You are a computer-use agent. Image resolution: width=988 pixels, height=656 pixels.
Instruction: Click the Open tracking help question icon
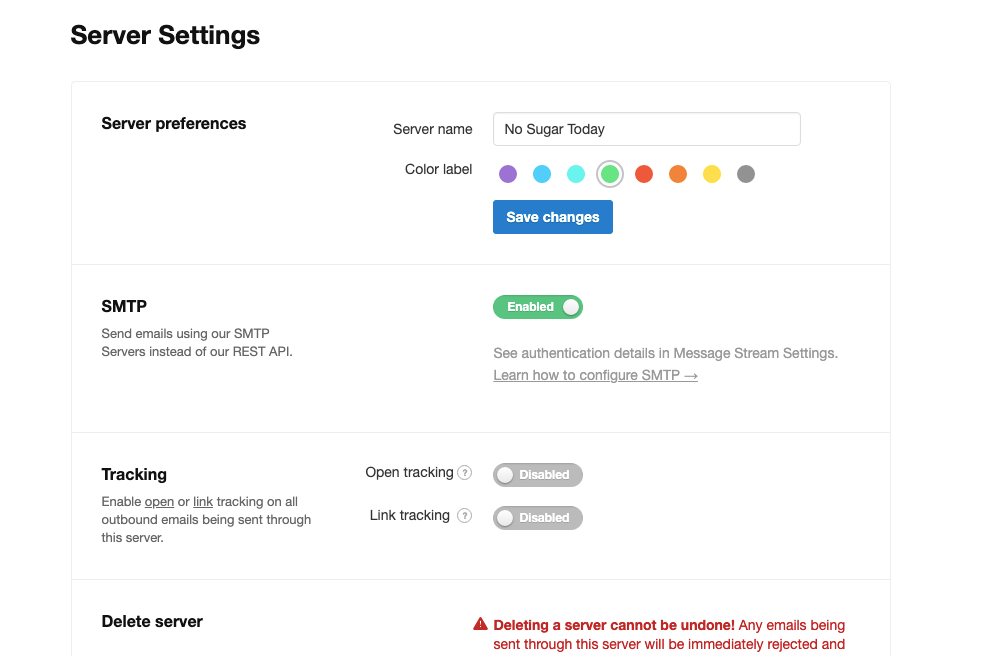tap(464, 473)
